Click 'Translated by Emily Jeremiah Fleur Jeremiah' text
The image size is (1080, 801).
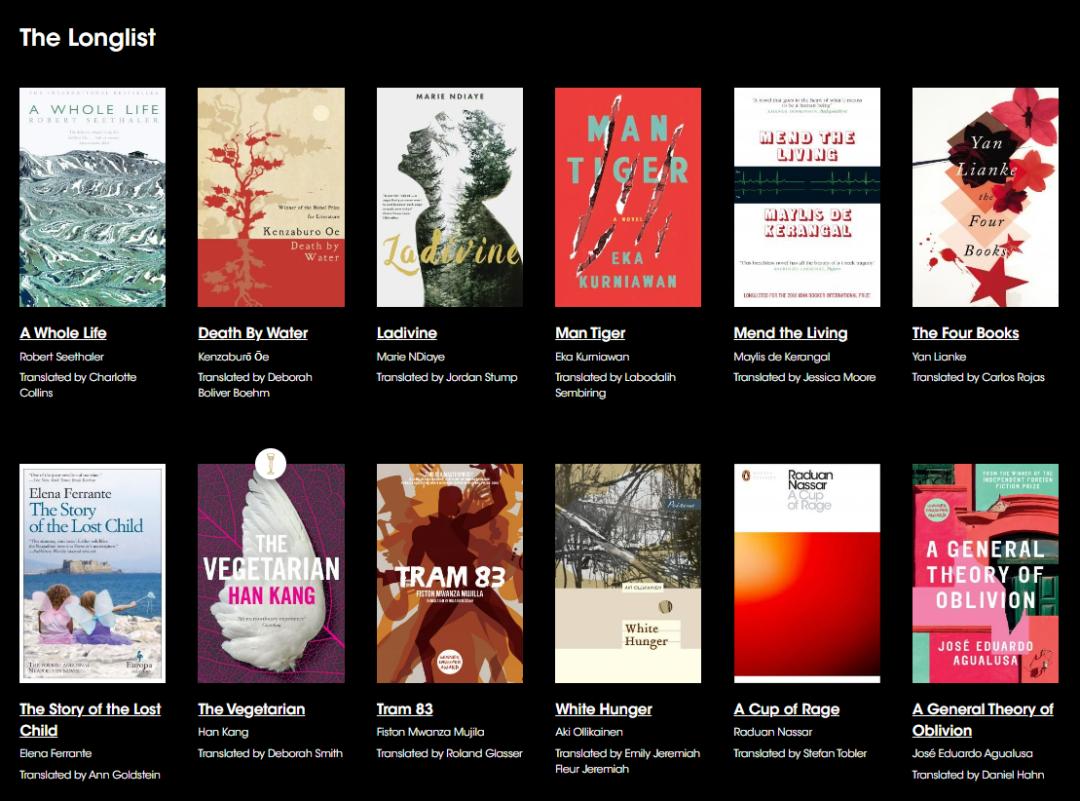pos(627,761)
